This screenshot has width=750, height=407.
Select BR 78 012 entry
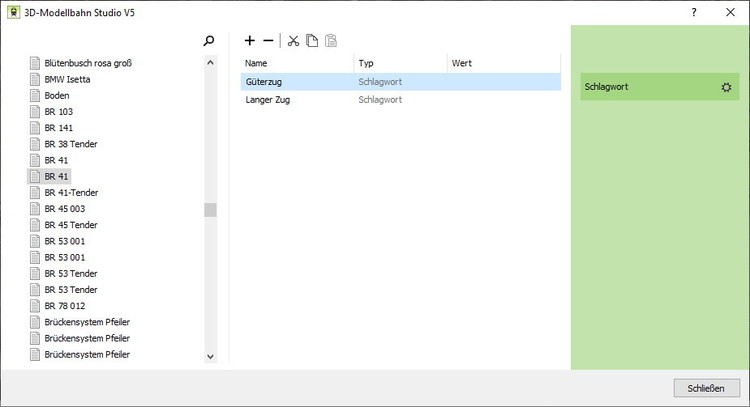[65, 306]
